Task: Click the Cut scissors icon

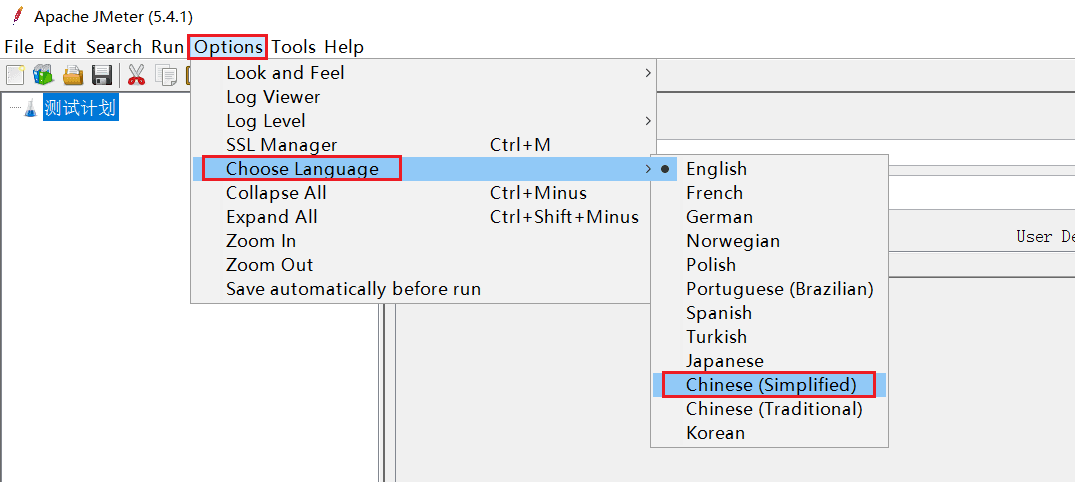Action: click(136, 75)
